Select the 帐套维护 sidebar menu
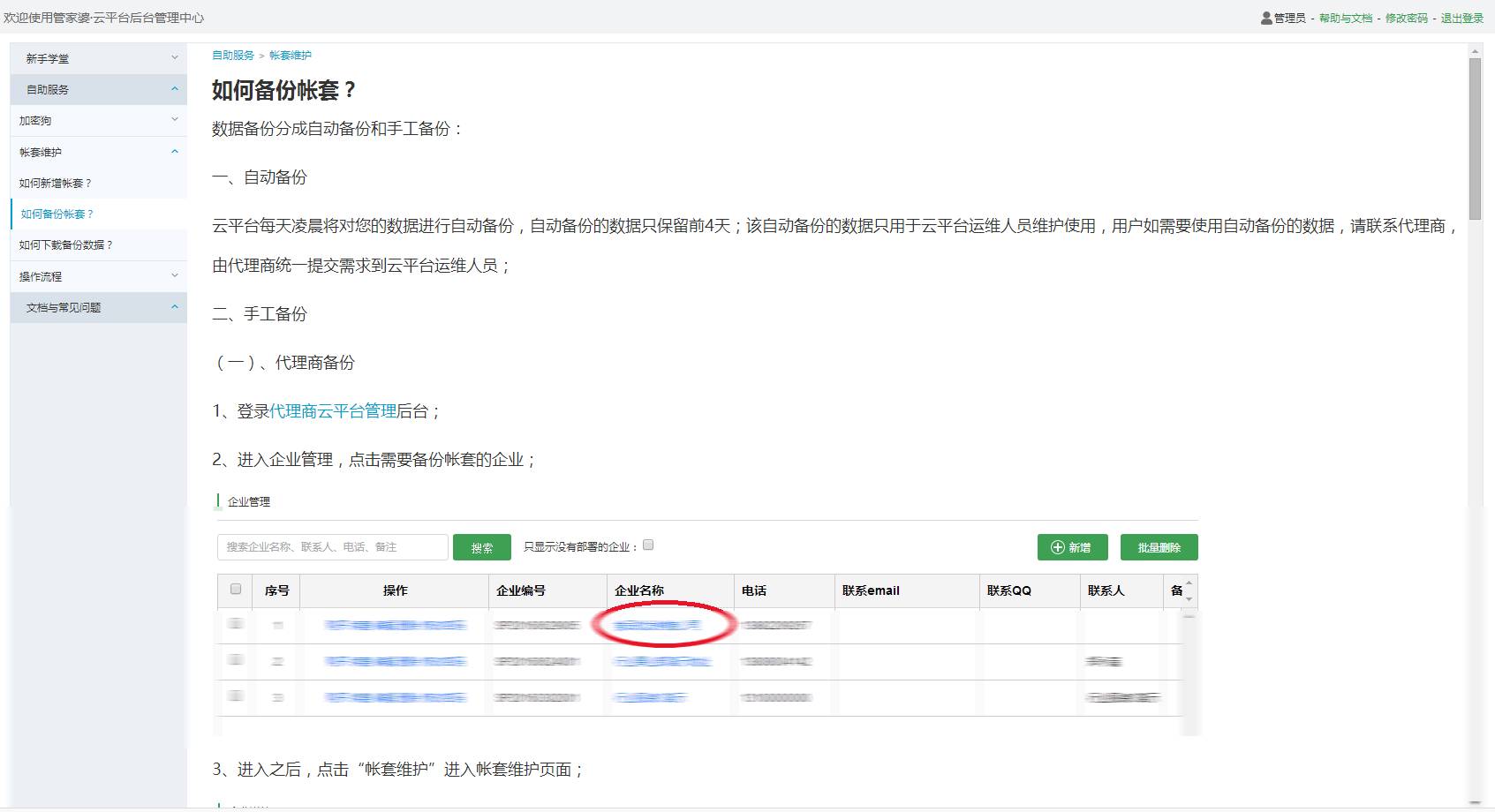The width and height of the screenshot is (1495, 812). [x=98, y=152]
